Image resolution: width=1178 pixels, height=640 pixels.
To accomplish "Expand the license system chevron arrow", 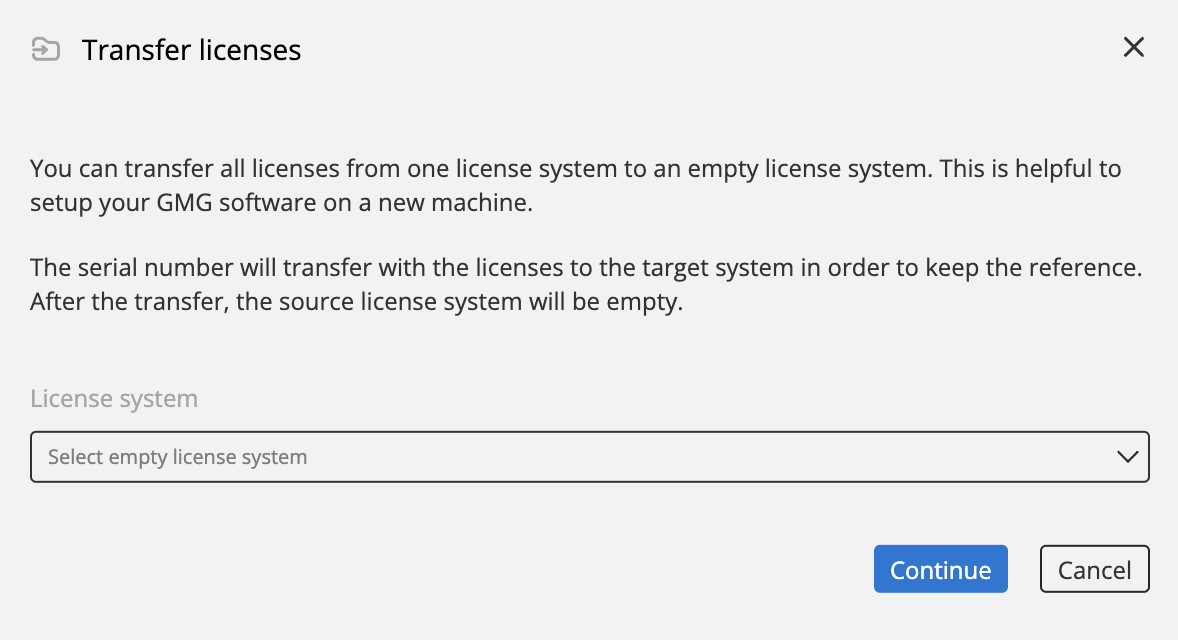I will click(x=1127, y=457).
